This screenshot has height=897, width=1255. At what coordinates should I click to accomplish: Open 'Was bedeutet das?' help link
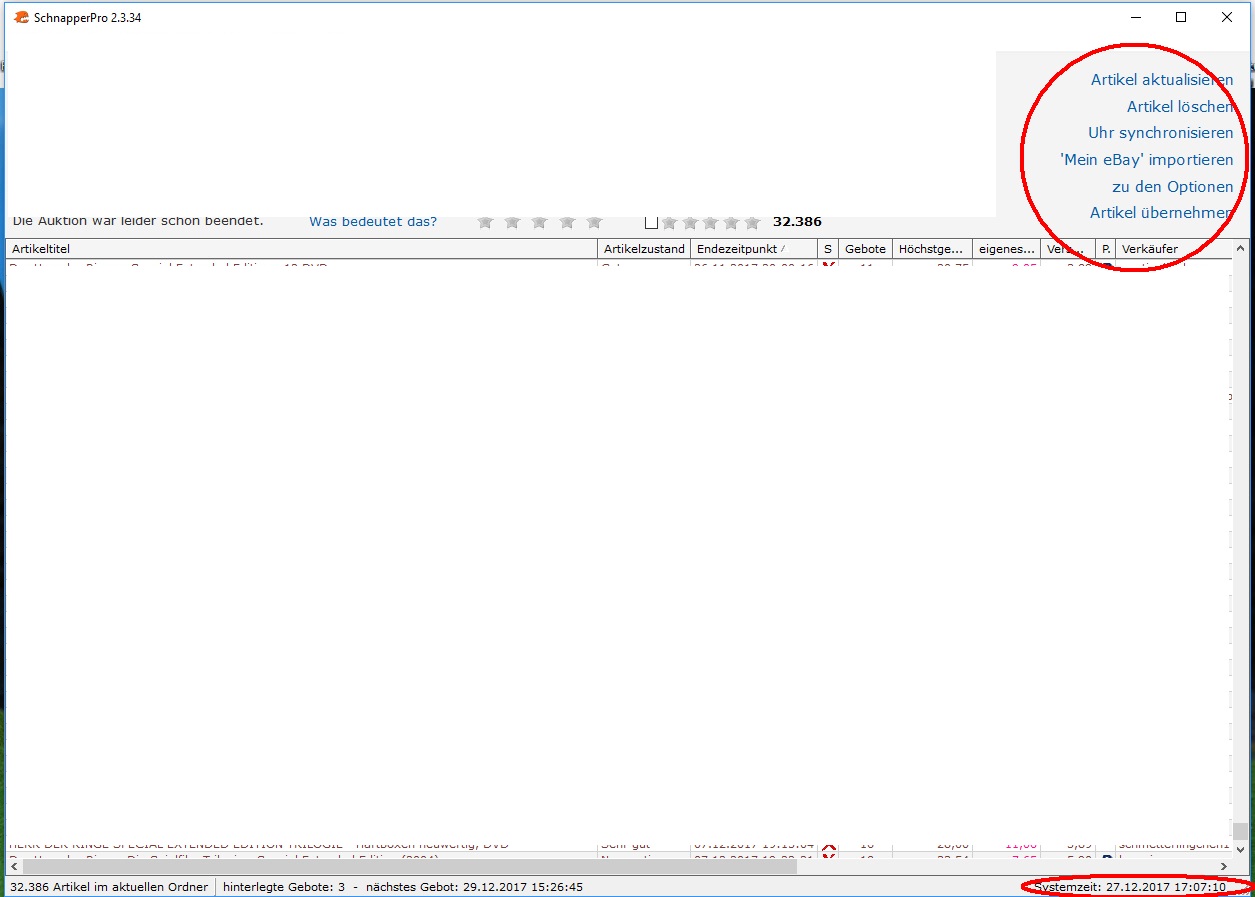coord(373,222)
